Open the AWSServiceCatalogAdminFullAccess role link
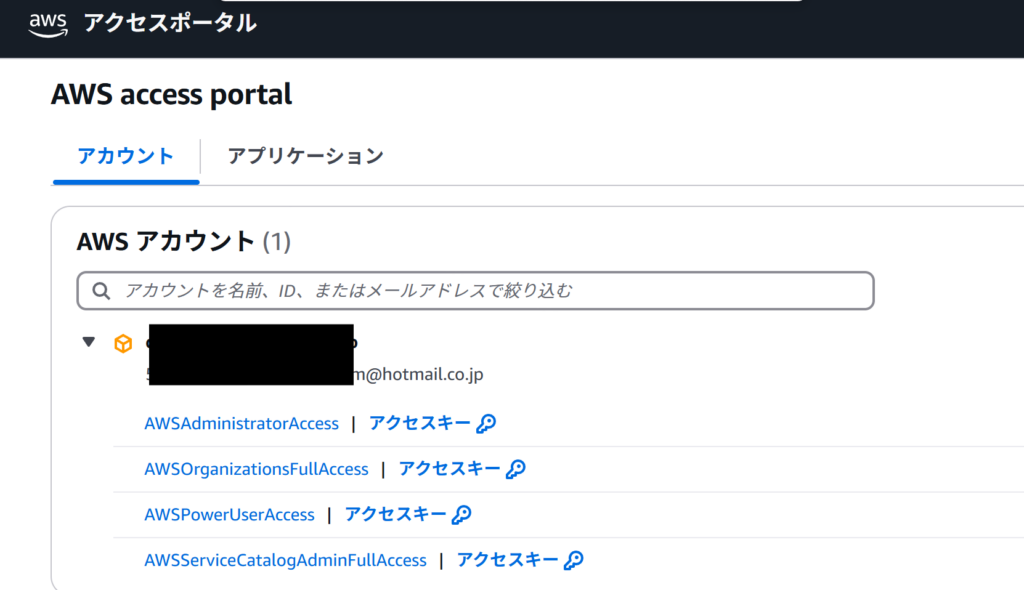The image size is (1024, 590). [285, 561]
